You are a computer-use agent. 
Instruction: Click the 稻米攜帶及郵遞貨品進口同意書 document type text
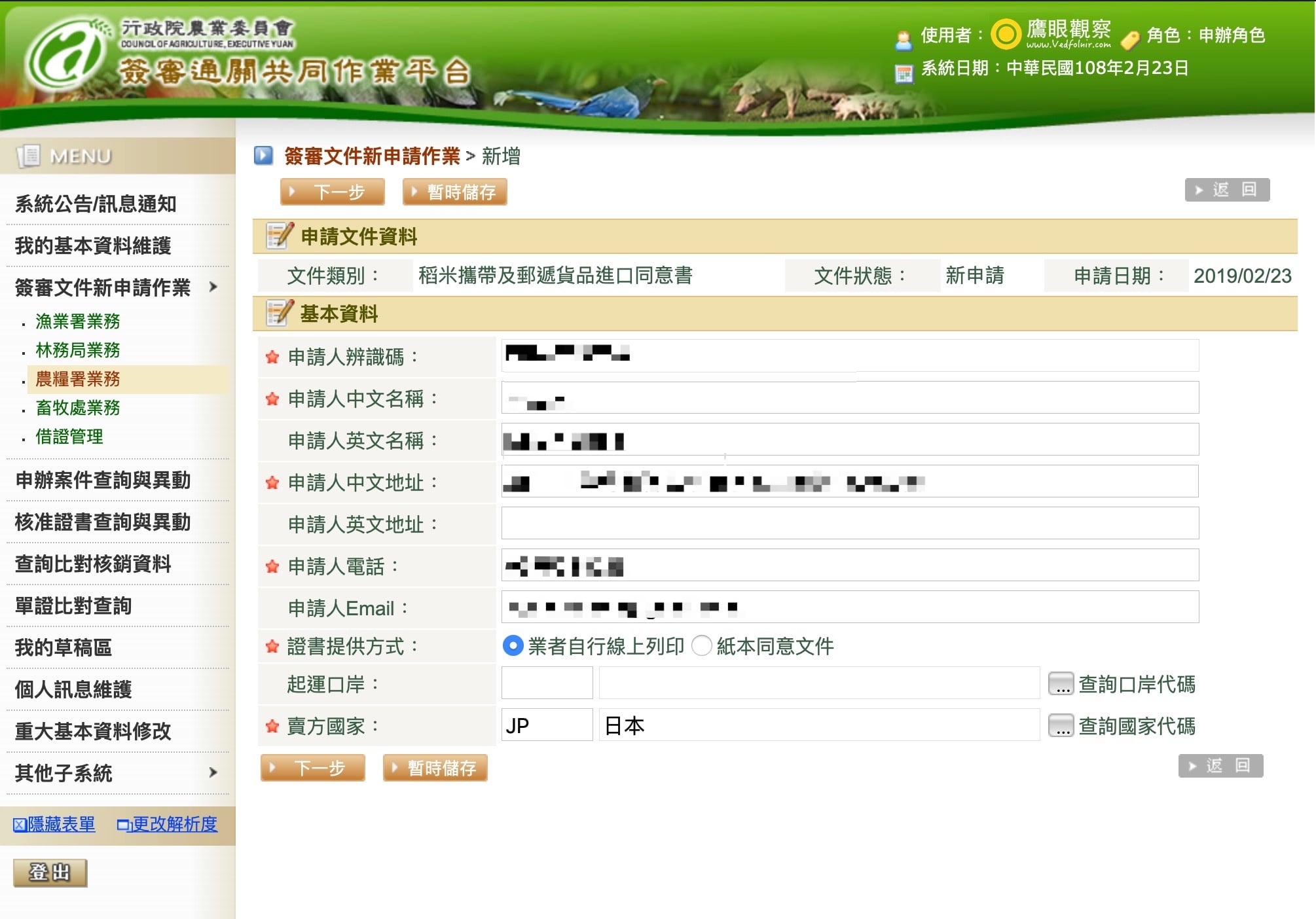(555, 276)
